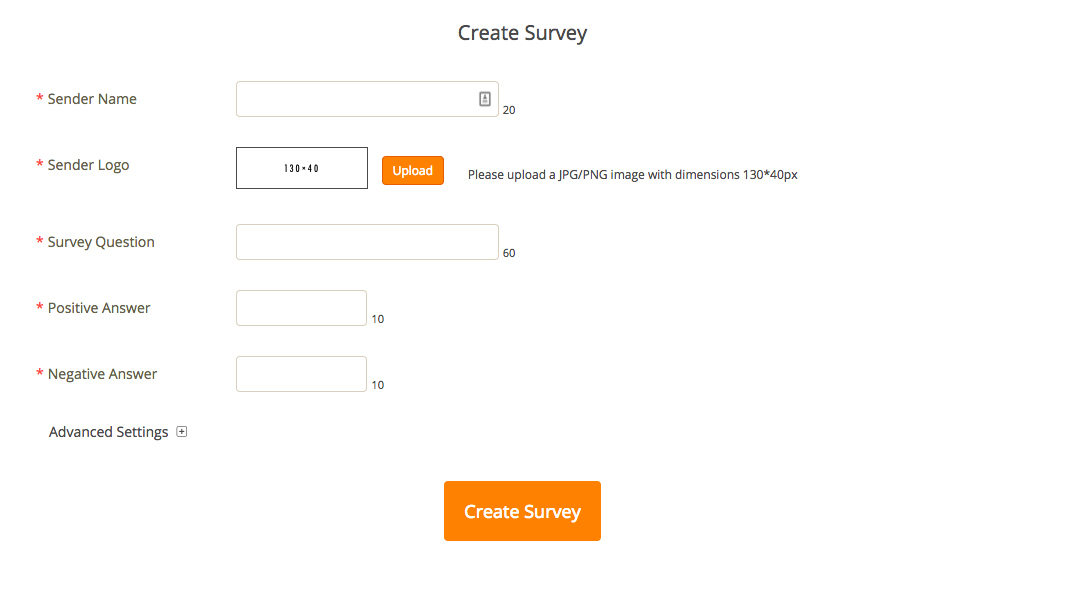Click the Survey Question label

click(x=100, y=242)
